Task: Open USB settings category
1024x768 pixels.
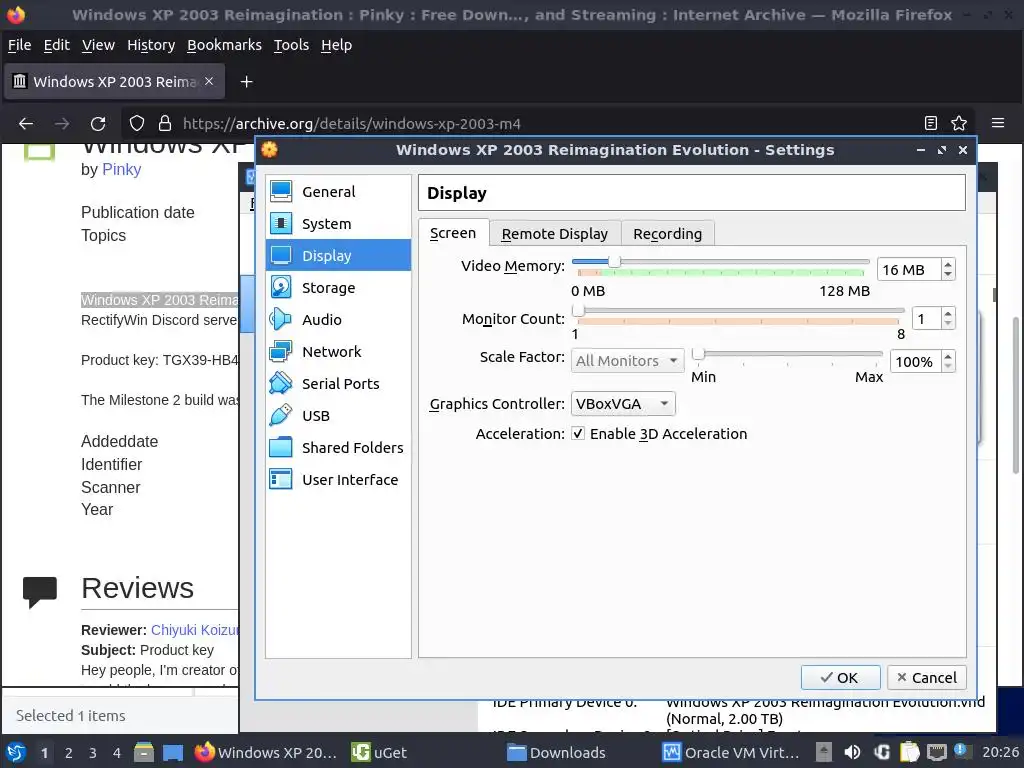Action: coord(338,415)
